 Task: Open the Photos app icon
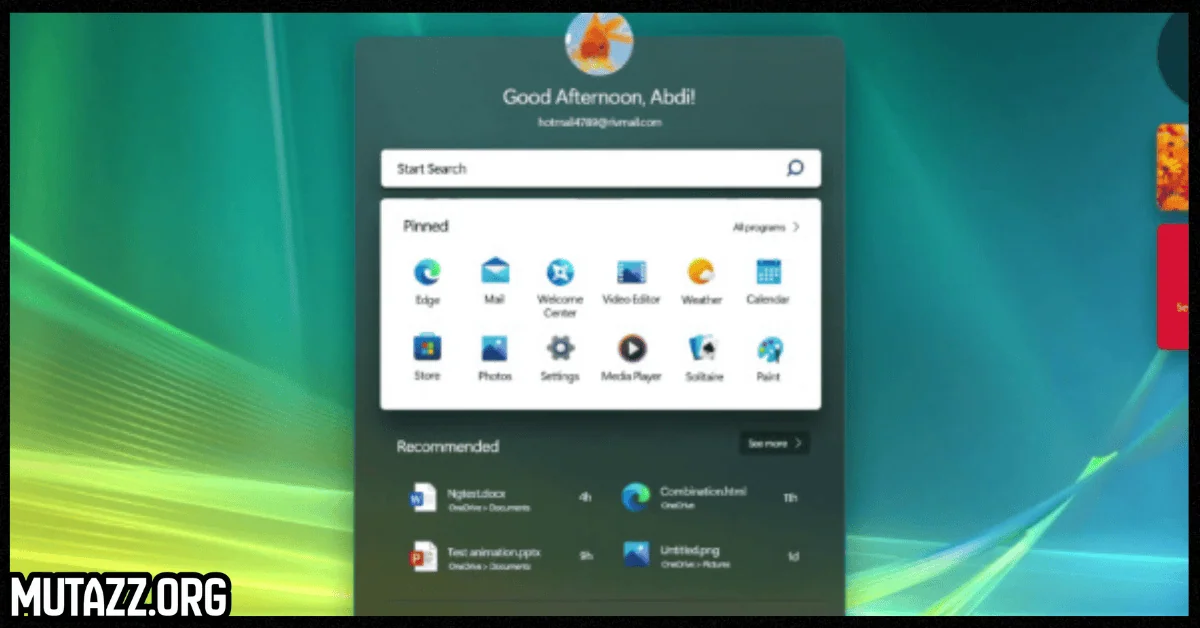[x=494, y=349]
